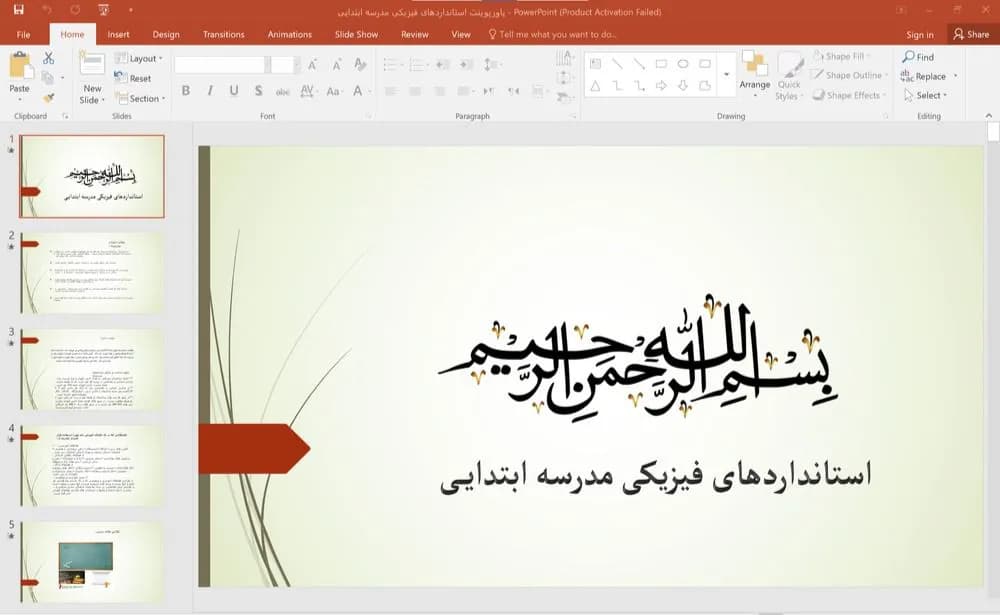Select the straight line shape
Image resolution: width=1000 pixels, height=615 pixels.
617,64
